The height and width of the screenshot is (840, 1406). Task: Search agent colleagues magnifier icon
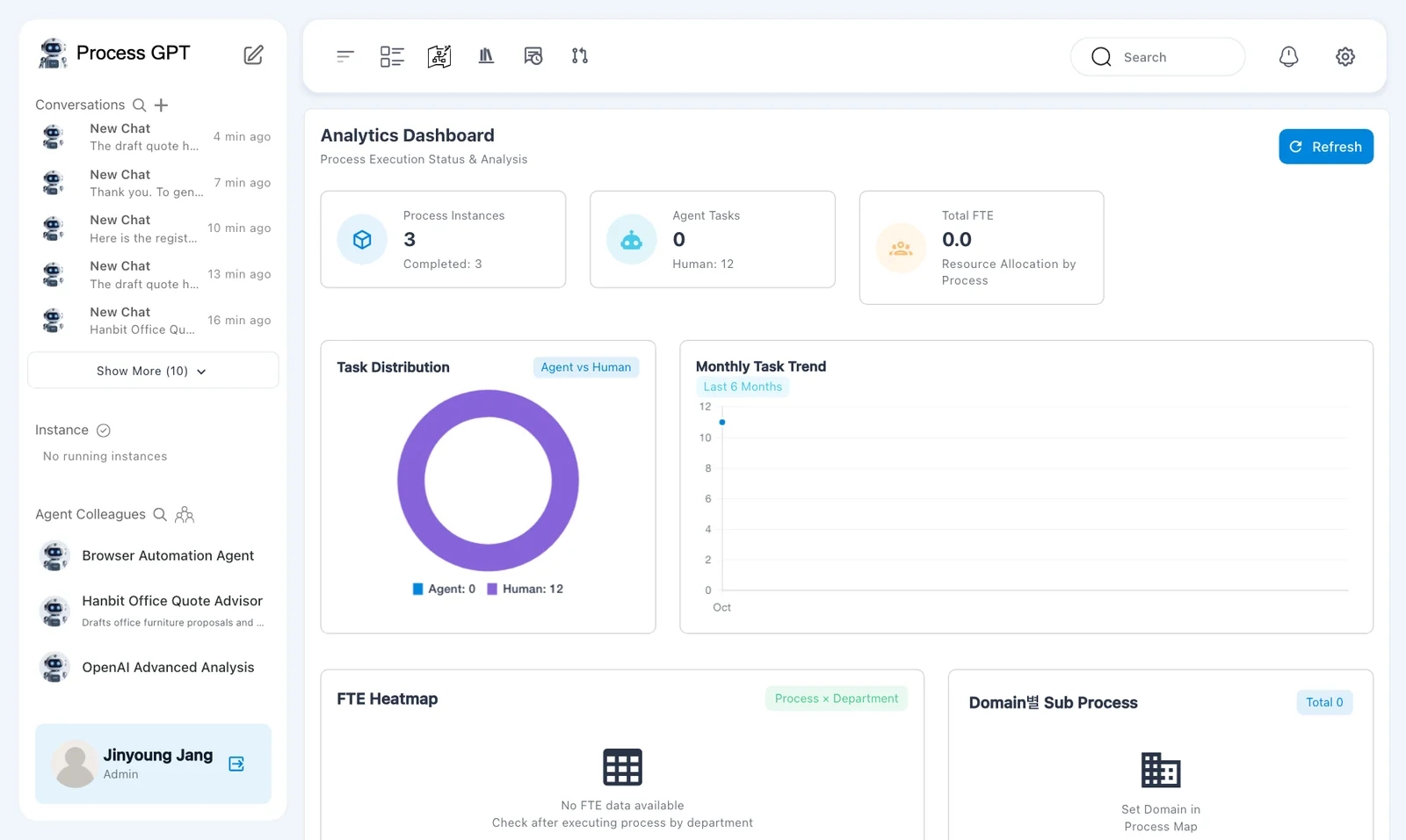tap(160, 514)
